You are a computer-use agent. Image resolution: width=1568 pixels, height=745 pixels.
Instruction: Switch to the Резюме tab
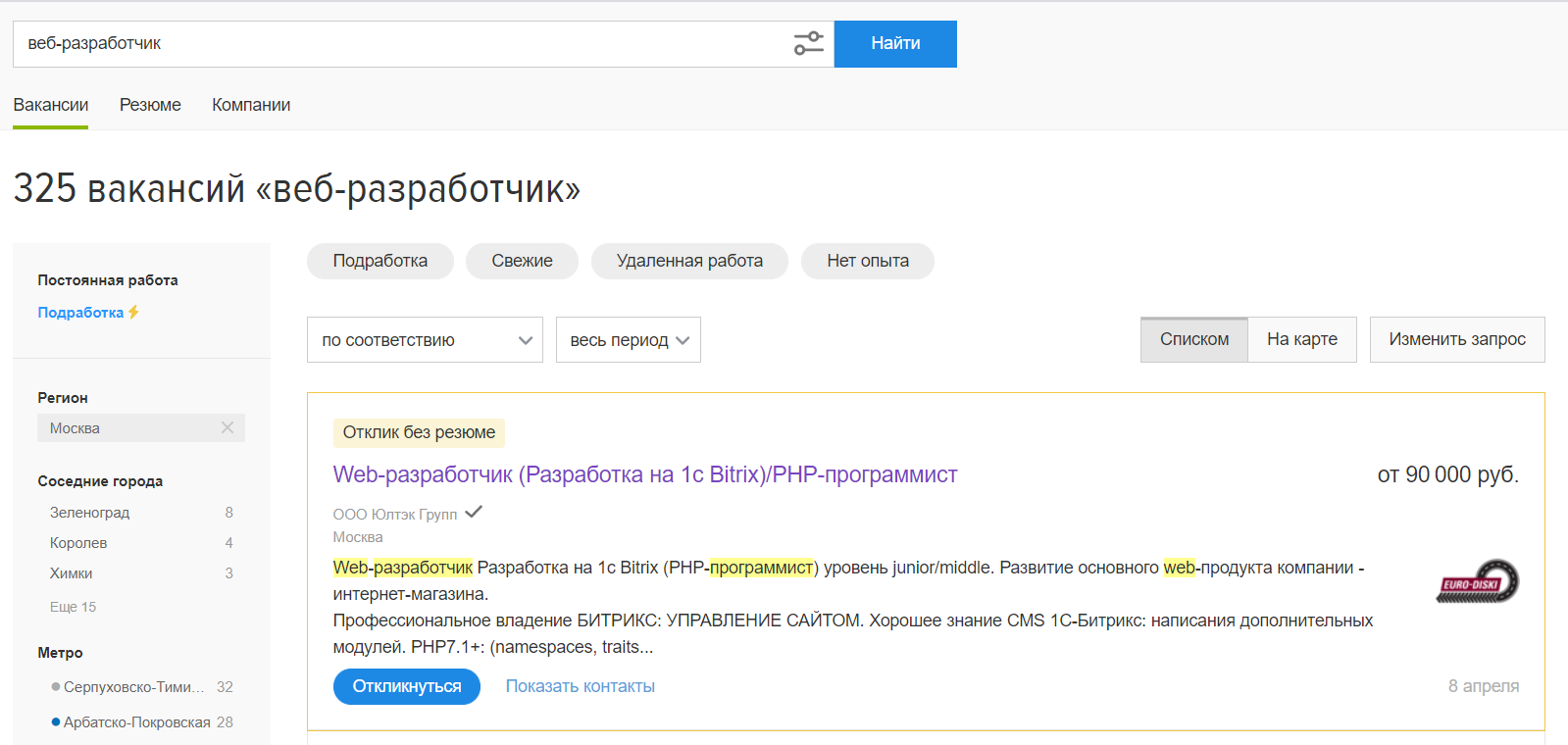coord(150,105)
